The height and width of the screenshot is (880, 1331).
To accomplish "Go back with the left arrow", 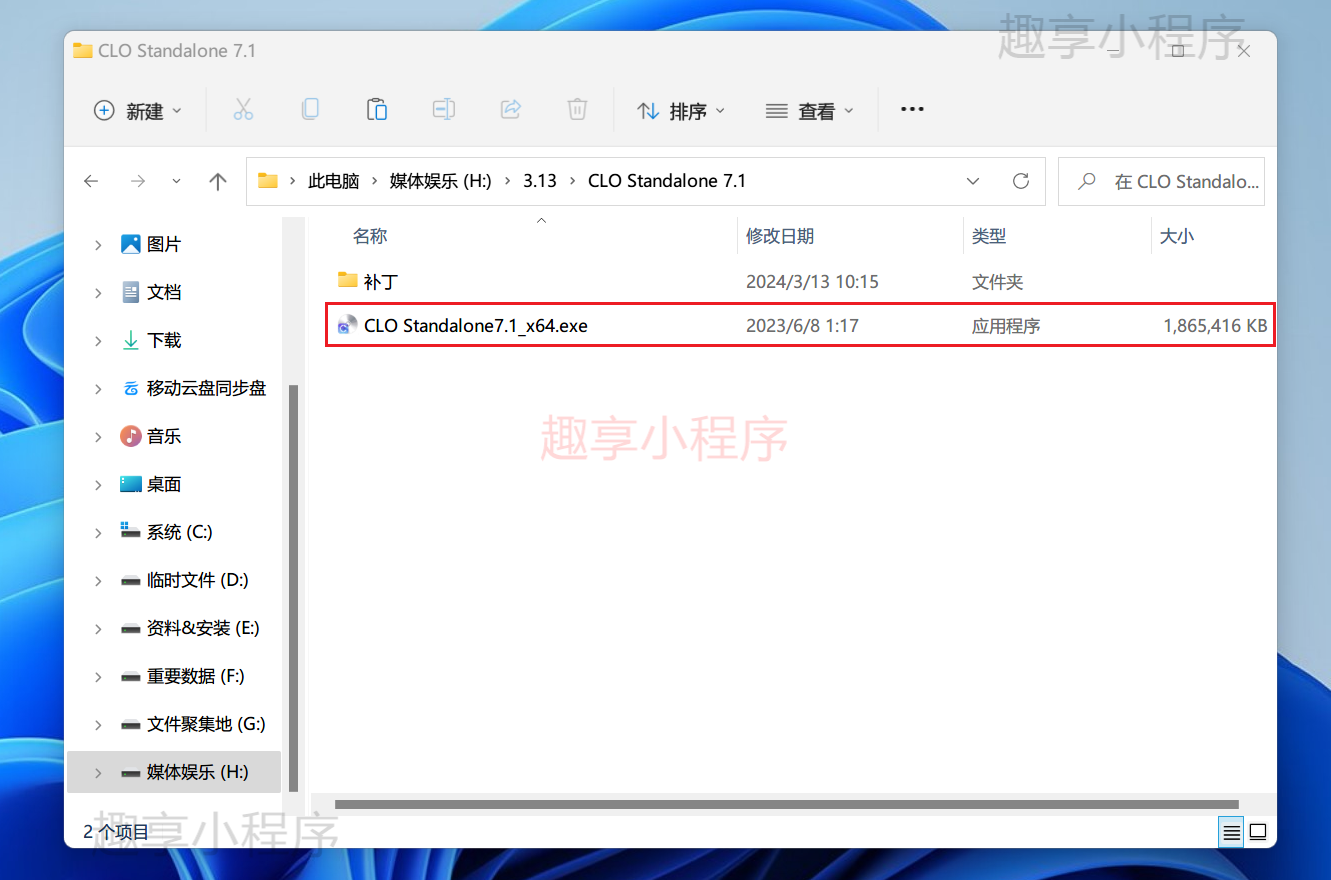I will coord(91,181).
